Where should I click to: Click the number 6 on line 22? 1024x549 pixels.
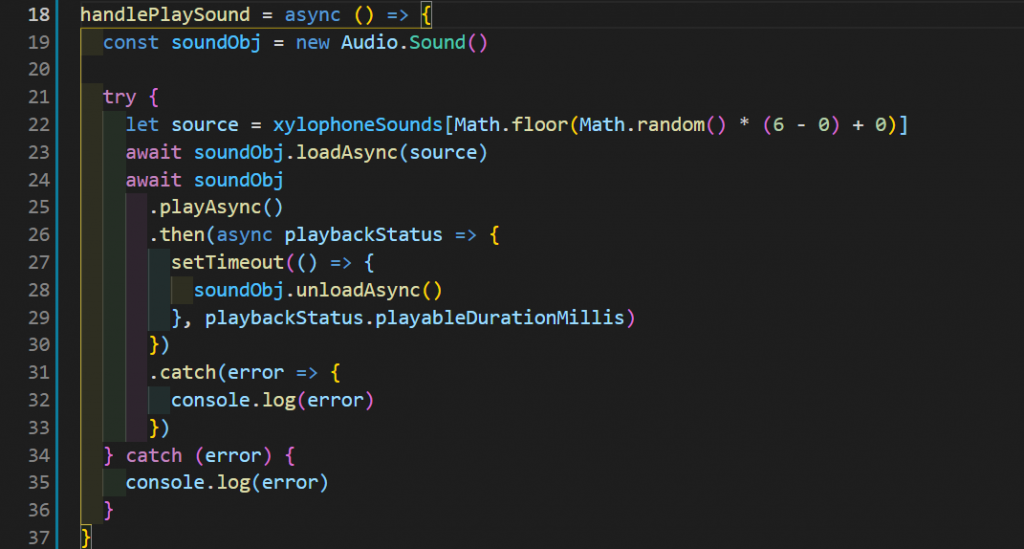click(x=778, y=125)
